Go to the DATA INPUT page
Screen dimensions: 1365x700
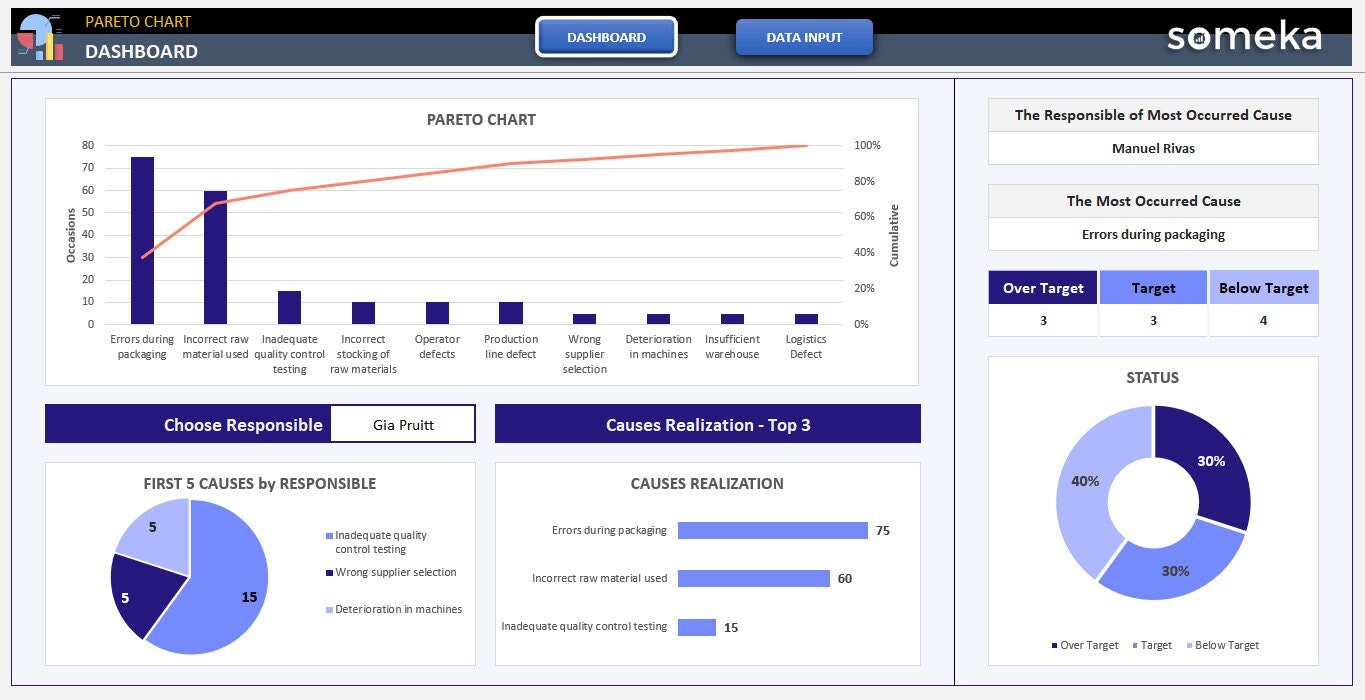[804, 37]
